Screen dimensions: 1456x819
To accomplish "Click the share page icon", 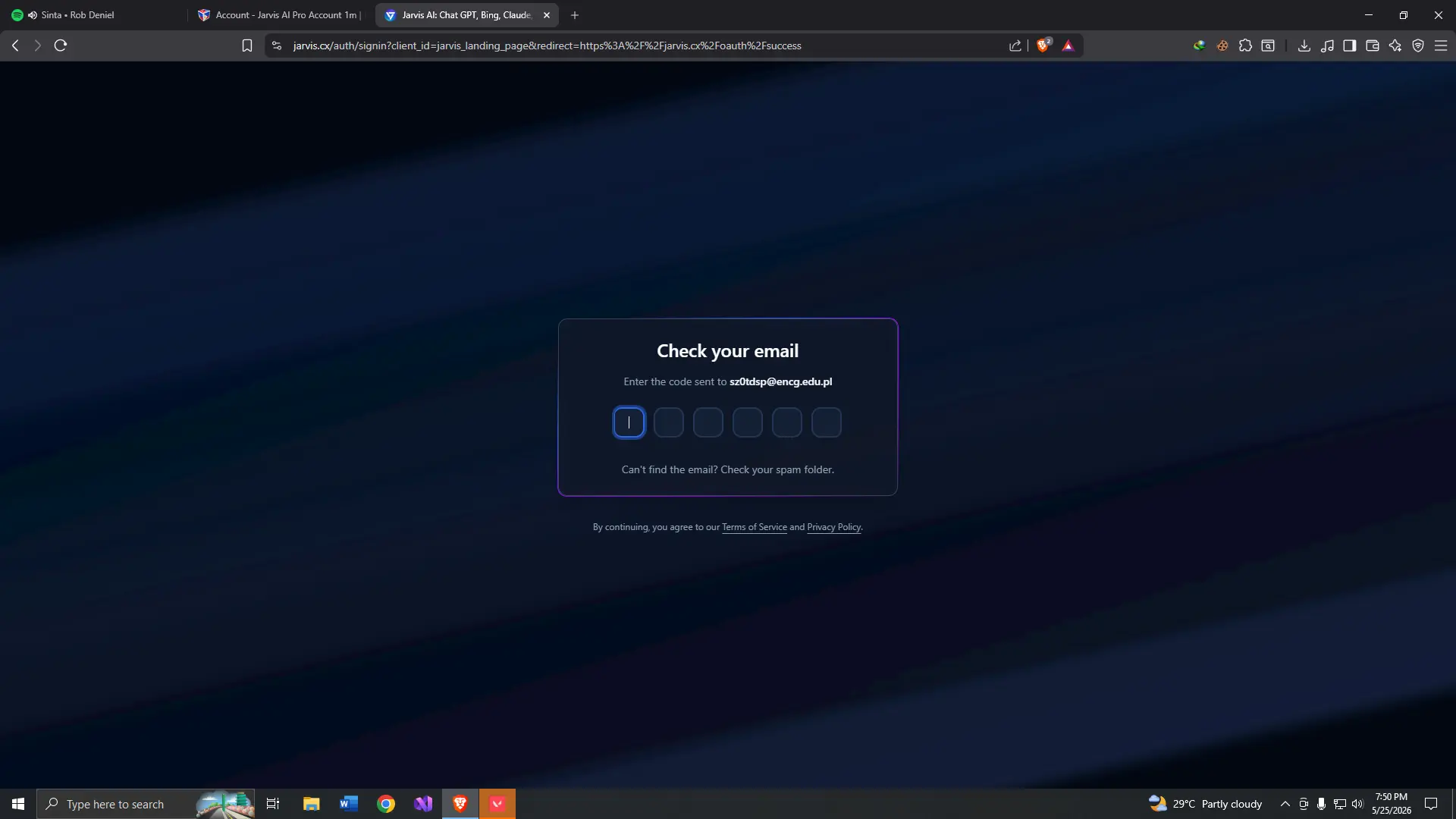I will point(1015,45).
